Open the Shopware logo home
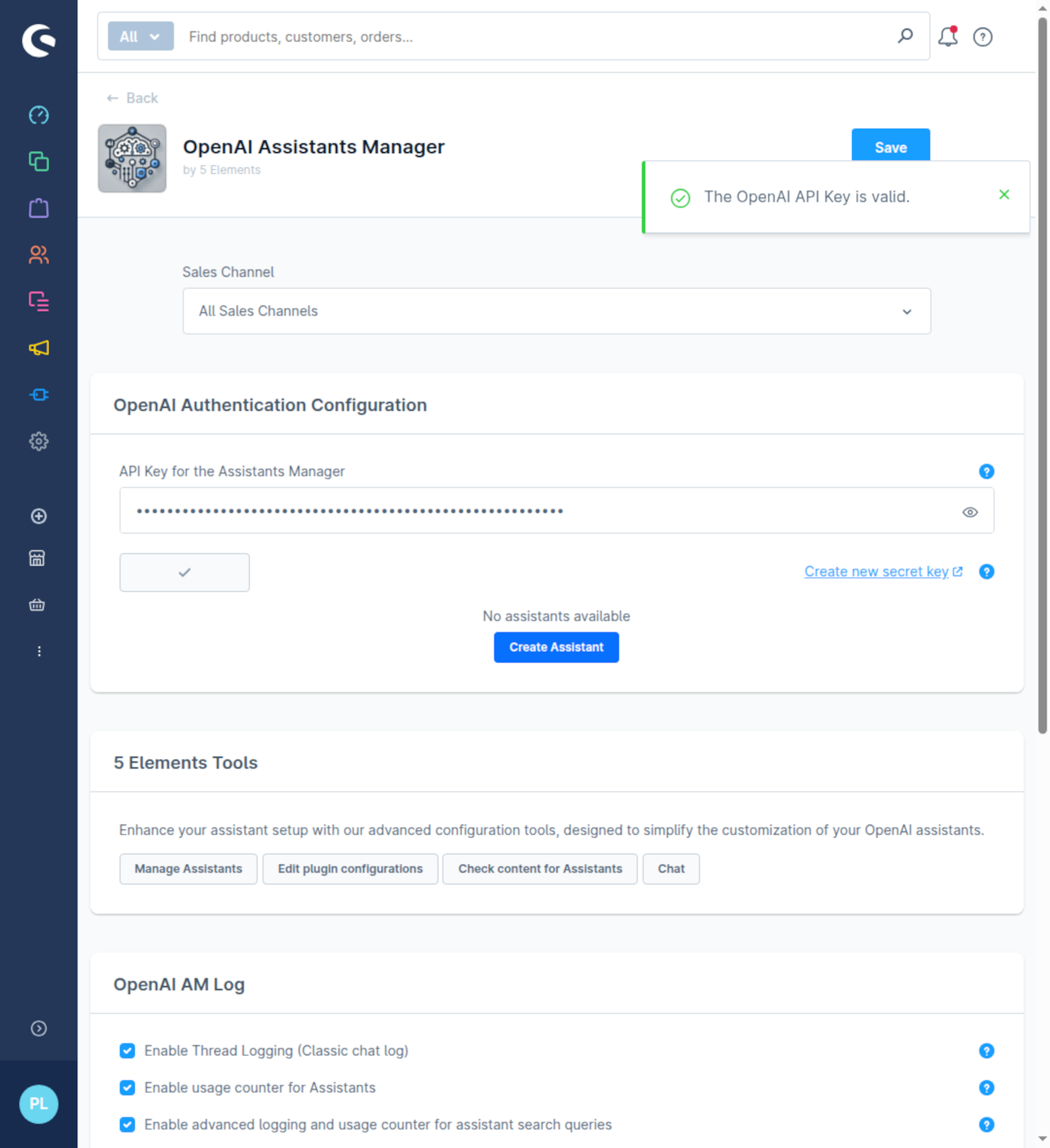Image resolution: width=1050 pixels, height=1148 pixels. 39,40
